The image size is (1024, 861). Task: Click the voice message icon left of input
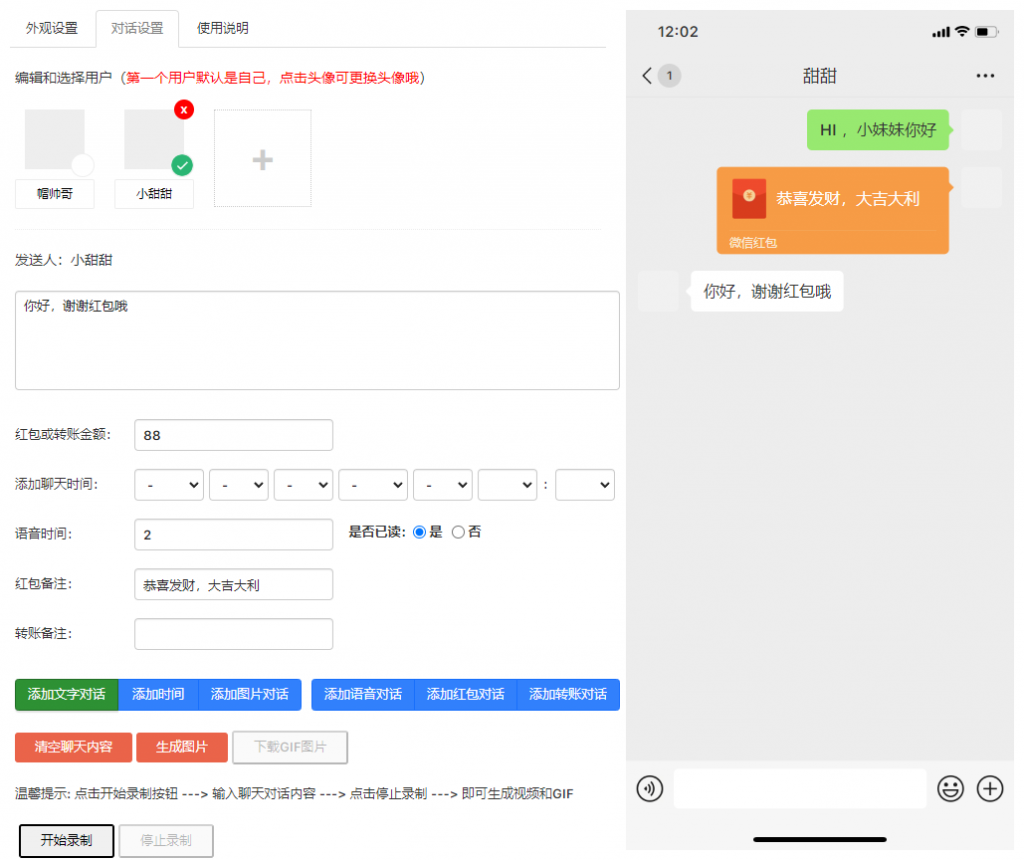point(649,789)
